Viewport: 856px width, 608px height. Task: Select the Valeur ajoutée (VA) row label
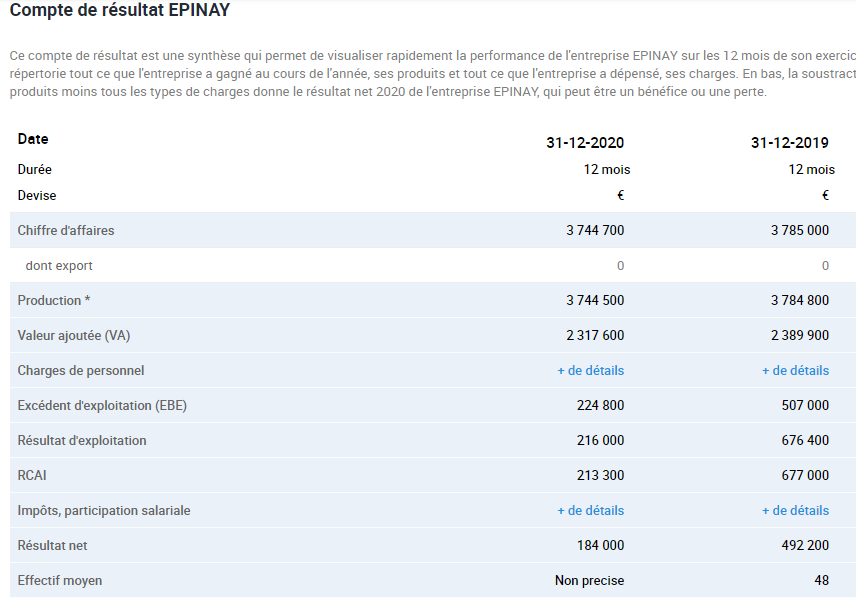point(74,335)
